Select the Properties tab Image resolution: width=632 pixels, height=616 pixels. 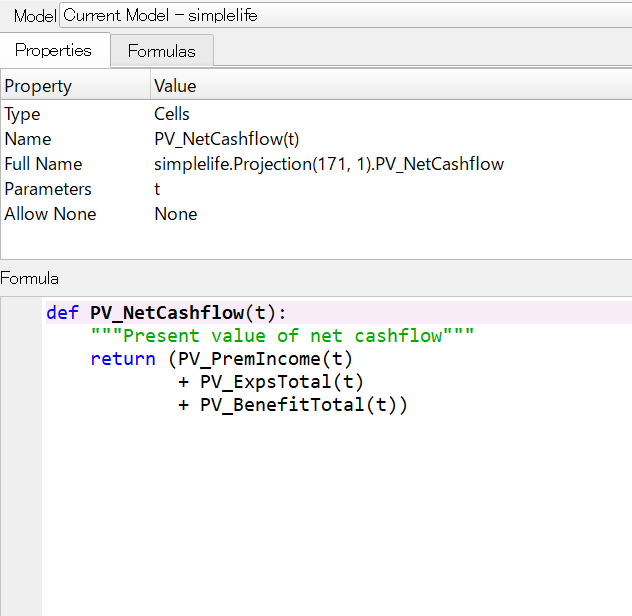(x=53, y=50)
